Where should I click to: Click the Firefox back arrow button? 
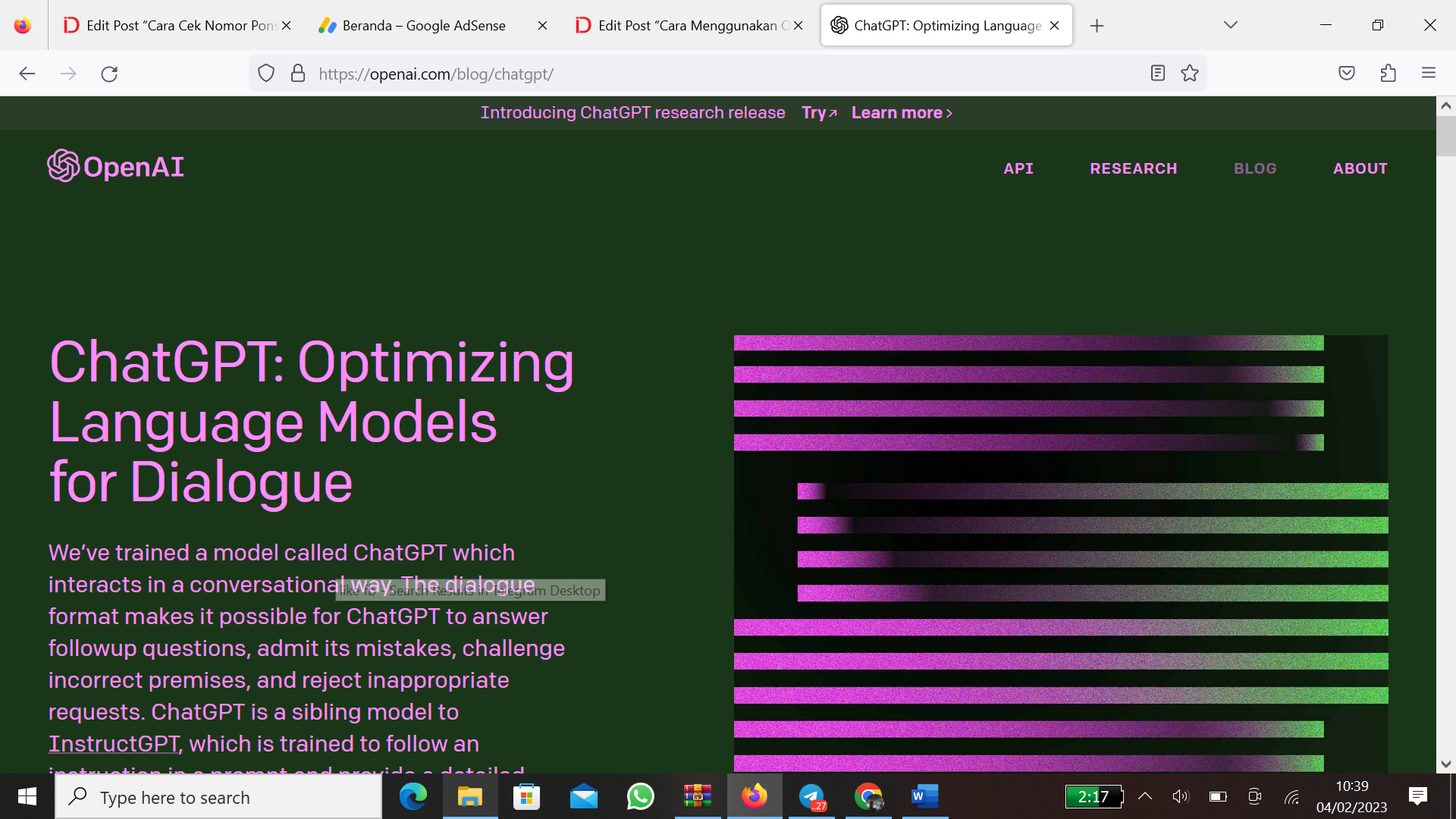[27, 74]
